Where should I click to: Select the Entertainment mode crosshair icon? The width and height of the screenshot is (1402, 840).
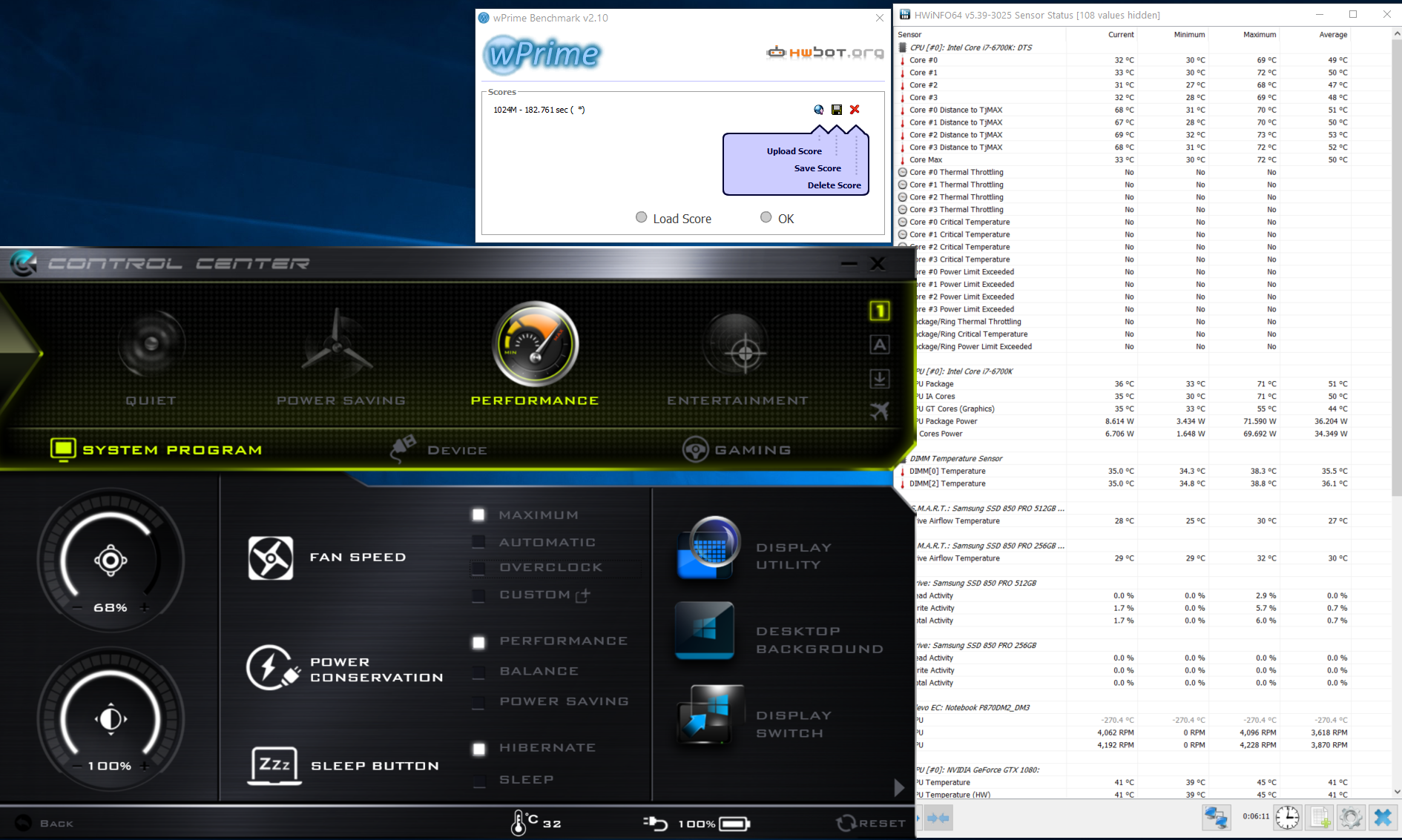click(745, 351)
